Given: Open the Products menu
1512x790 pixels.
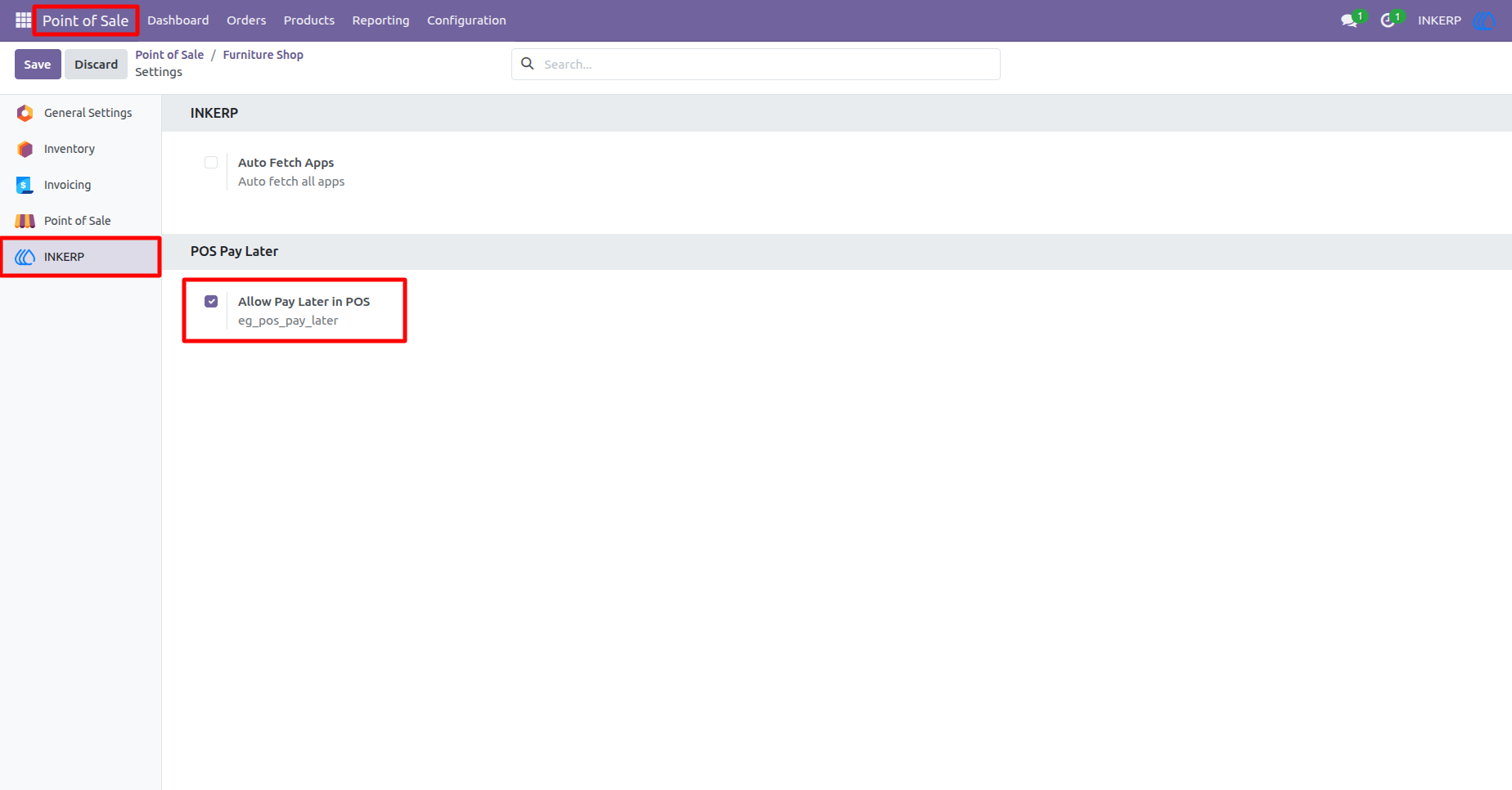Looking at the screenshot, I should pyautogui.click(x=309, y=20).
